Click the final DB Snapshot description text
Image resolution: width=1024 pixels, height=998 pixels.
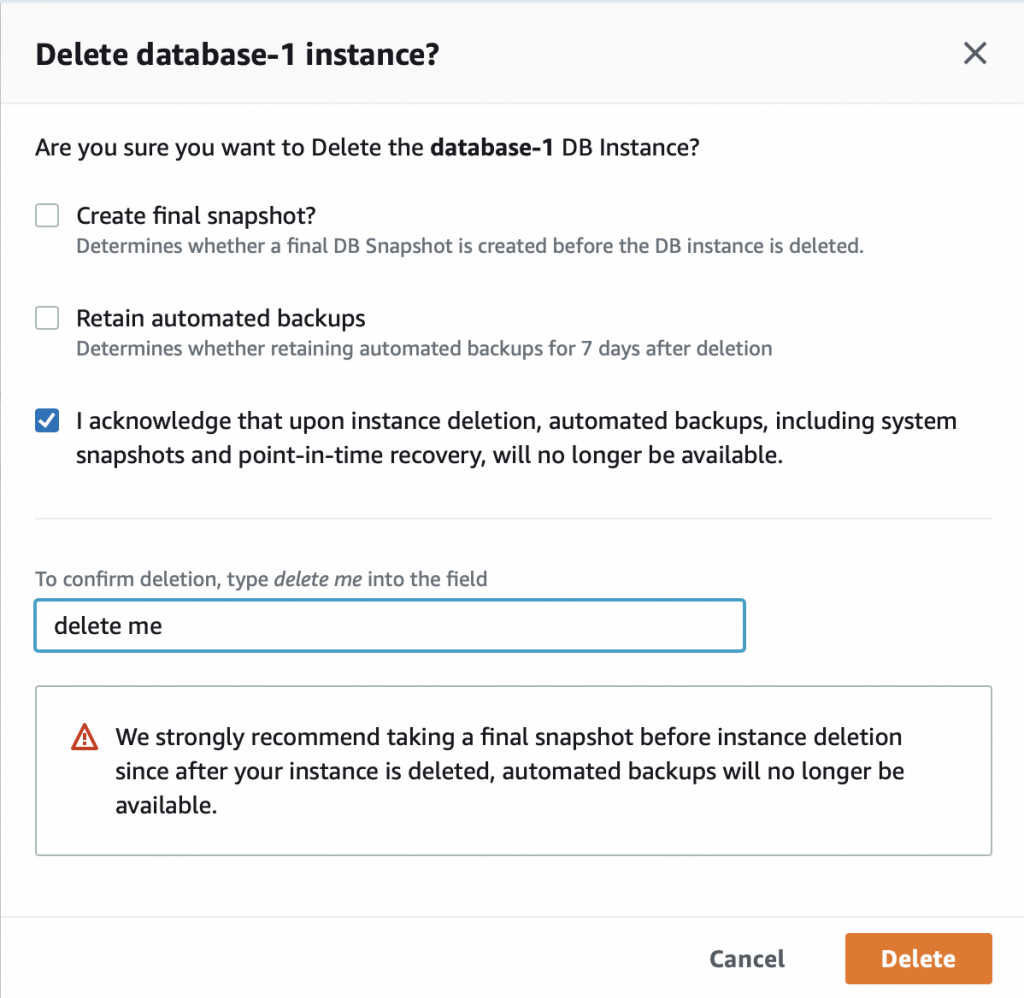point(470,246)
